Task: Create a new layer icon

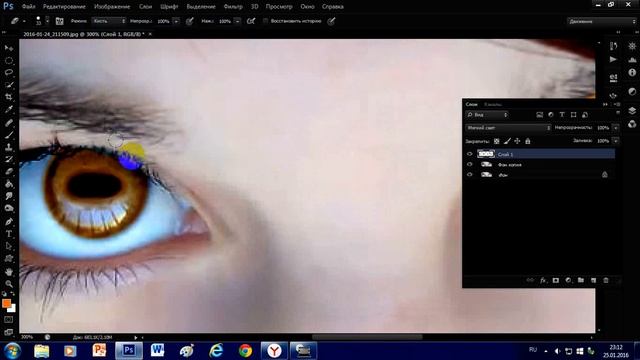Action: coord(593,280)
